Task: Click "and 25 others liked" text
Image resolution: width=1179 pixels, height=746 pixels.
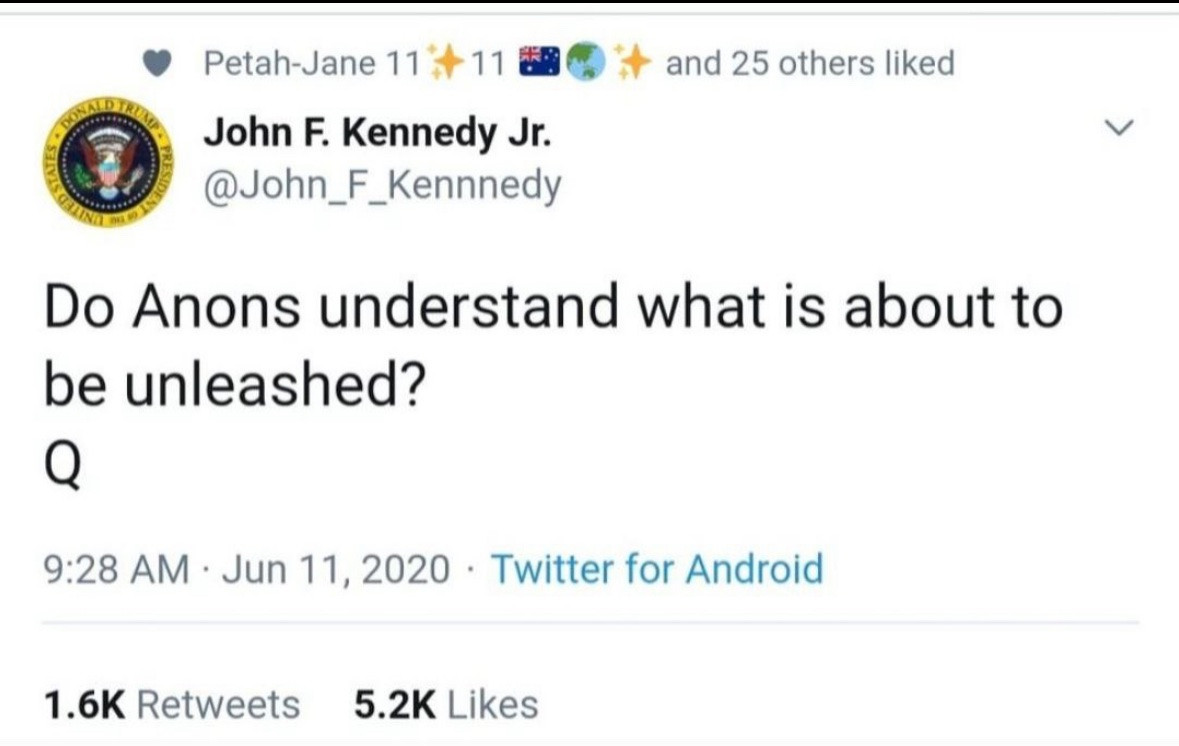Action: click(810, 64)
